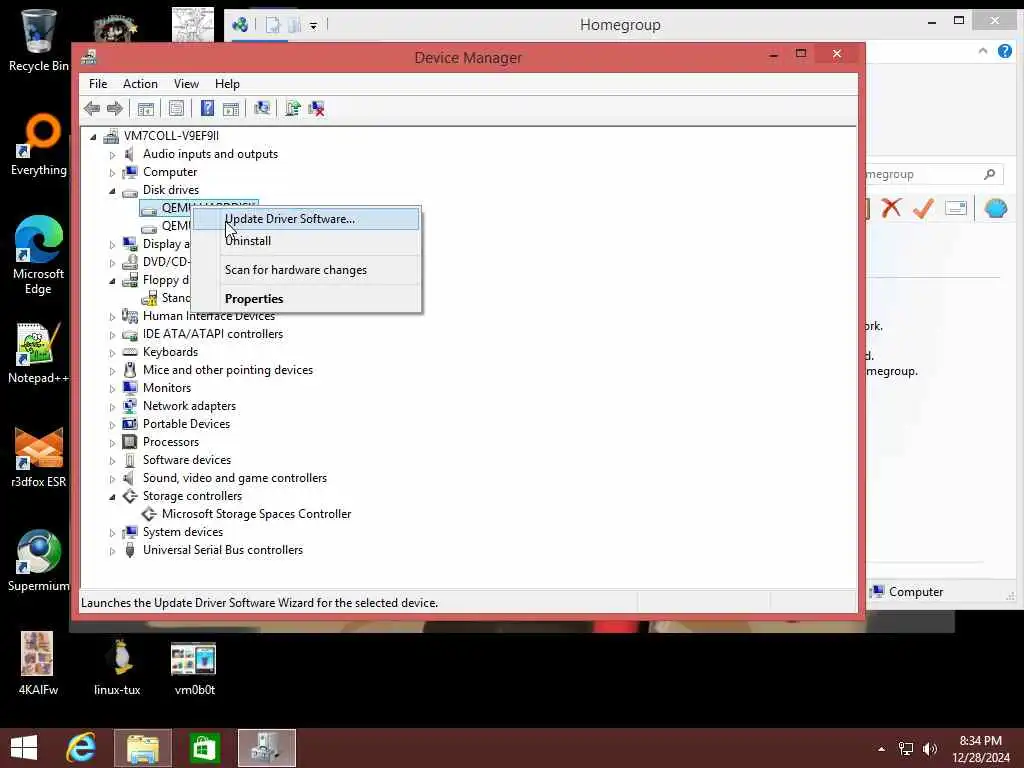1024x768 pixels.
Task: Click the Uninstall device toolbar icon with red X
Action: click(x=316, y=108)
